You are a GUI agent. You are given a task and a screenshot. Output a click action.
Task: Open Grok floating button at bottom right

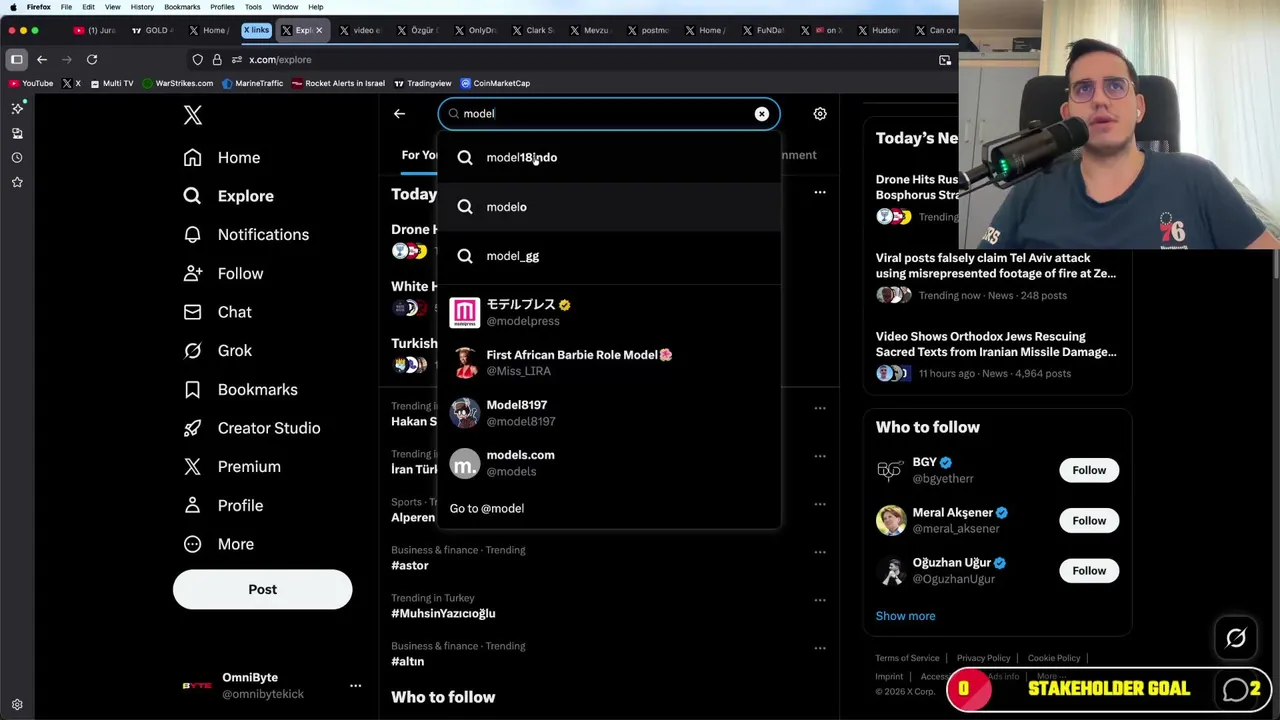click(1236, 638)
